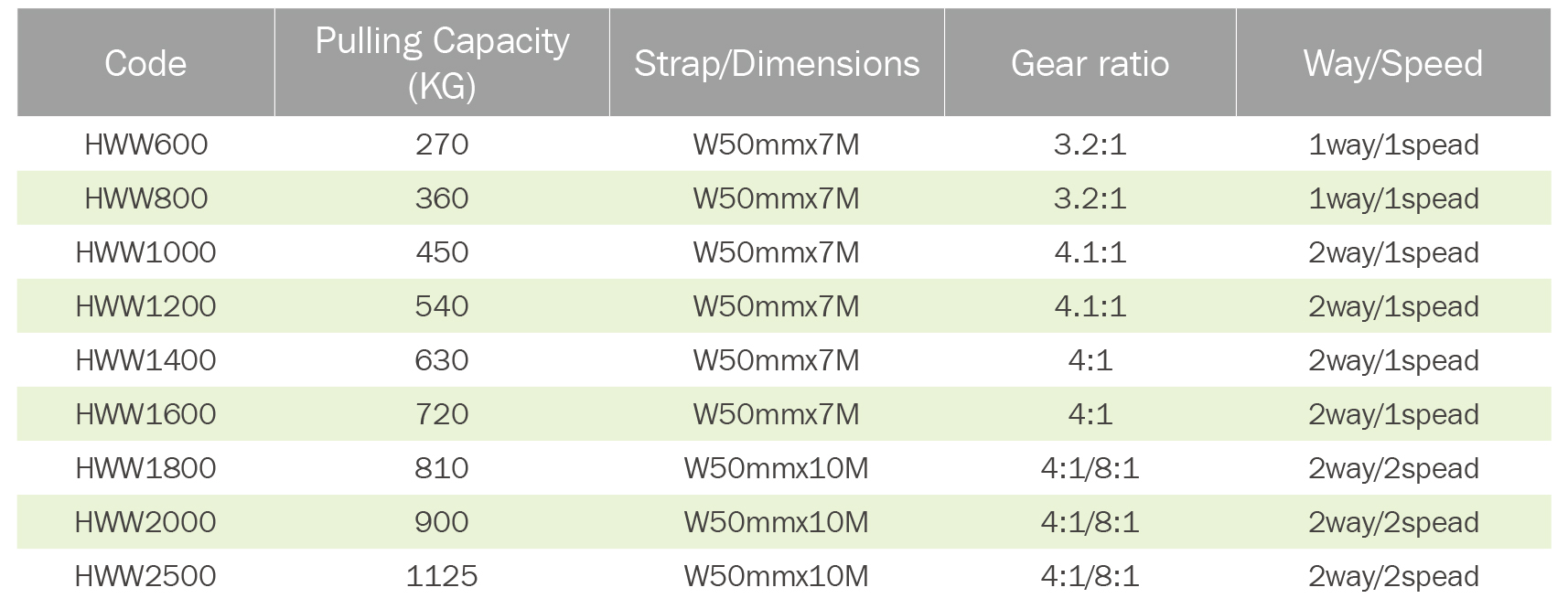Select the 900 pulling capacity value

442,522
